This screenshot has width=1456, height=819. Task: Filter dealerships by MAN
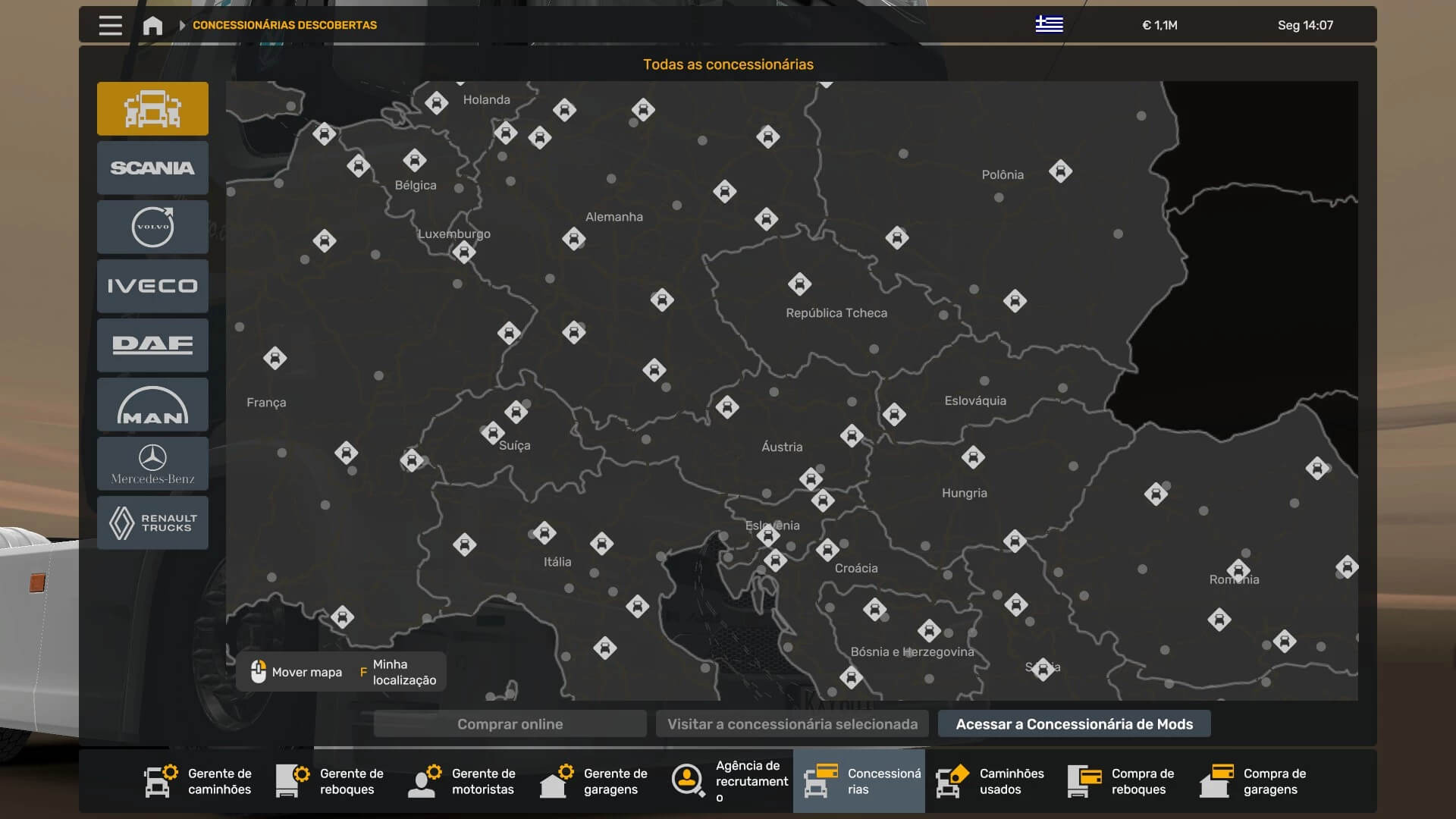[x=152, y=404]
